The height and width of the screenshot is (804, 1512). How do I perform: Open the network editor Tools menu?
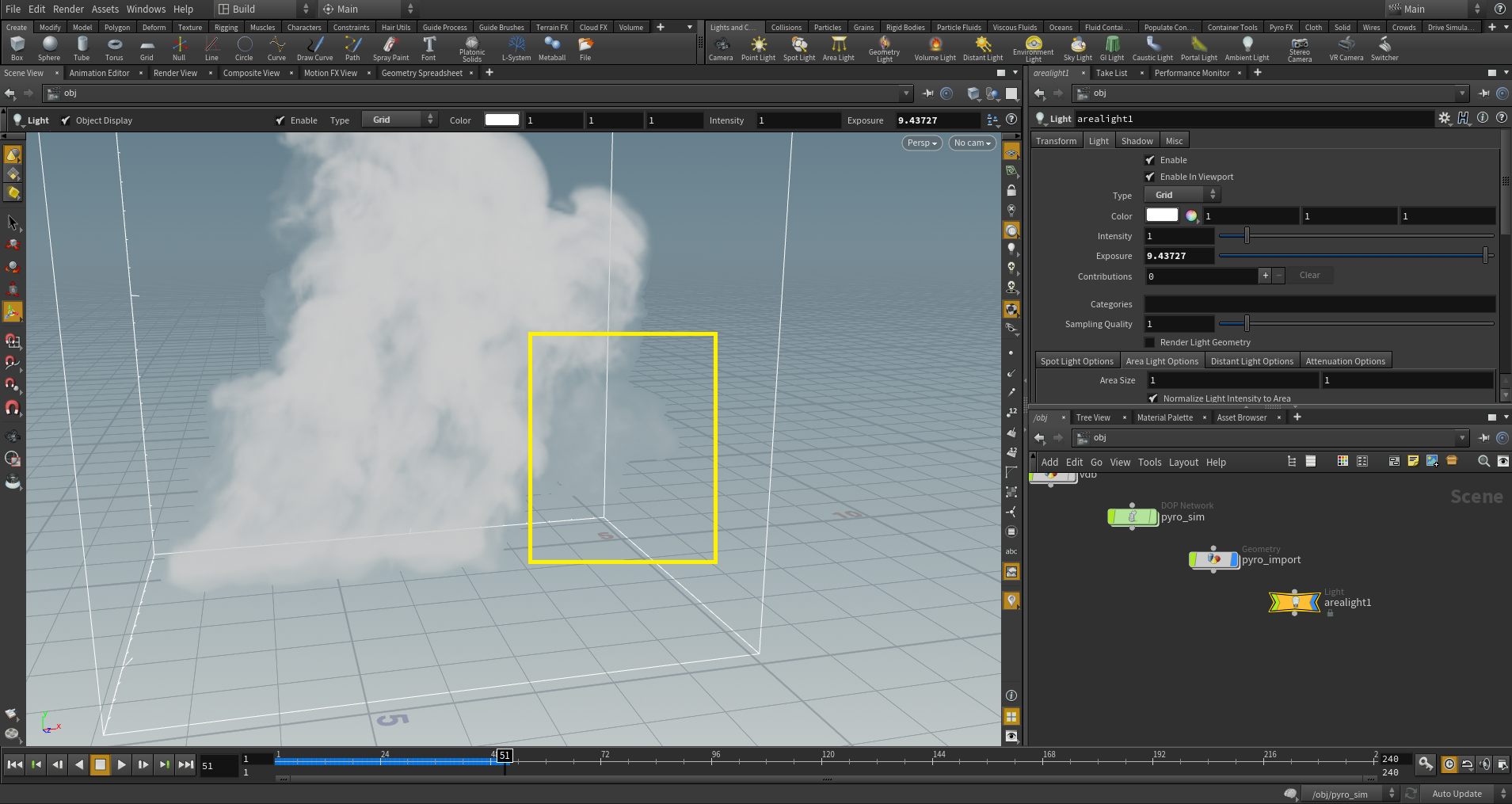(1149, 463)
